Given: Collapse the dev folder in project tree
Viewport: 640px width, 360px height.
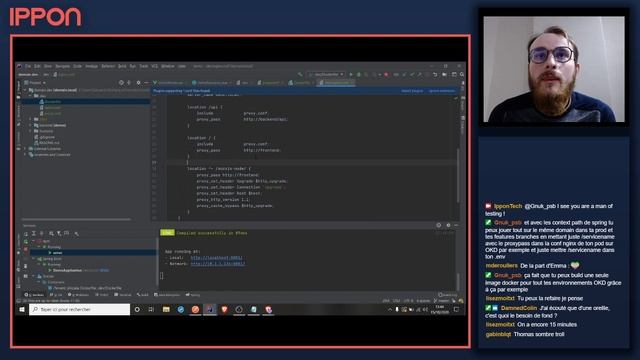Looking at the screenshot, I should pos(31,96).
